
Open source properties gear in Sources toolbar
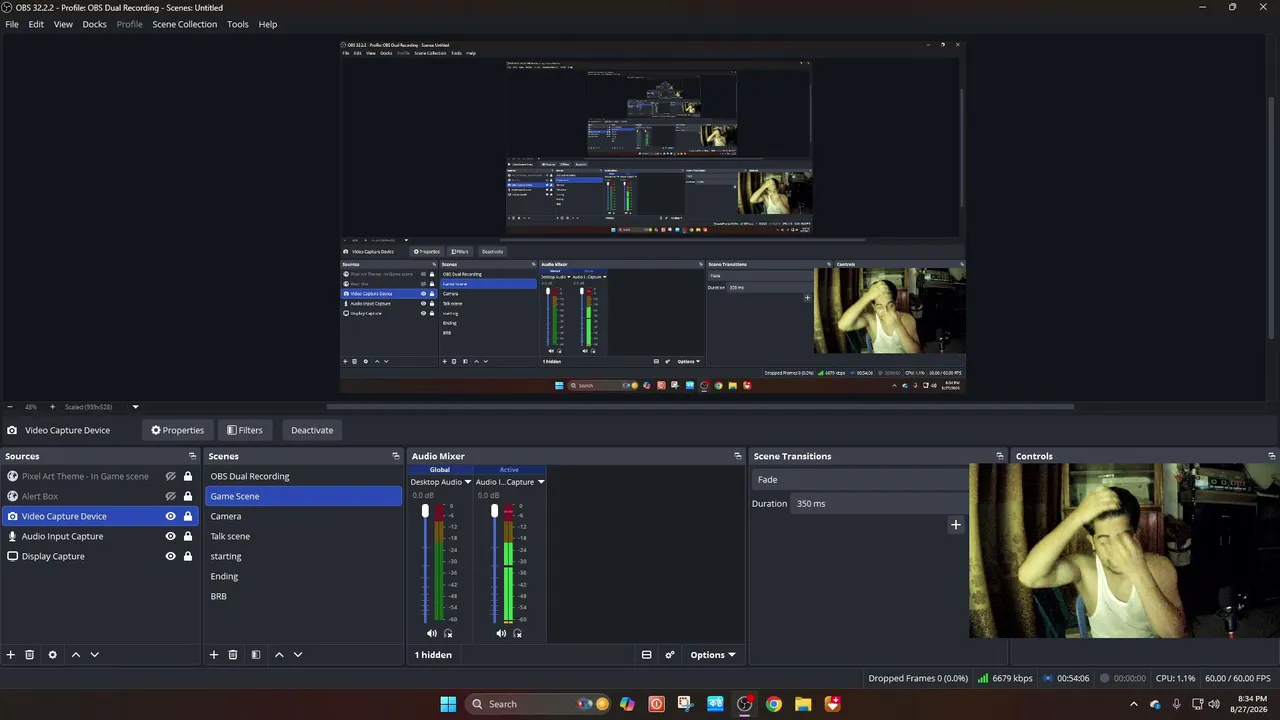(x=53, y=655)
